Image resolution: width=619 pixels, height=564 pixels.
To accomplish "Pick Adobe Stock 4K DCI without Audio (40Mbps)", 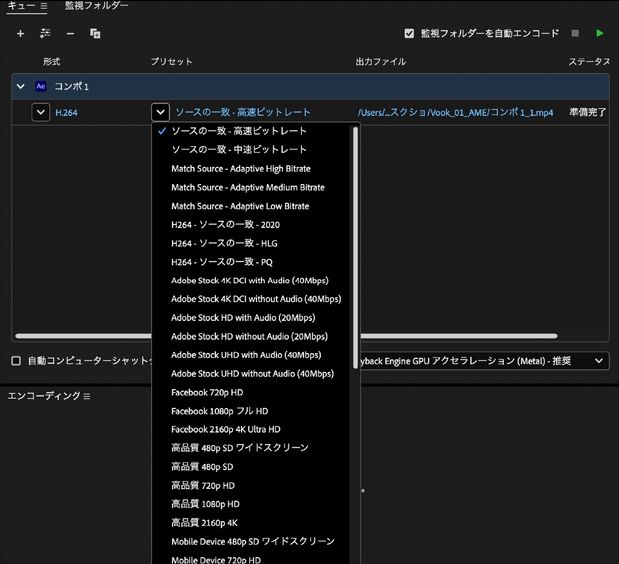I will pyautogui.click(x=252, y=299).
